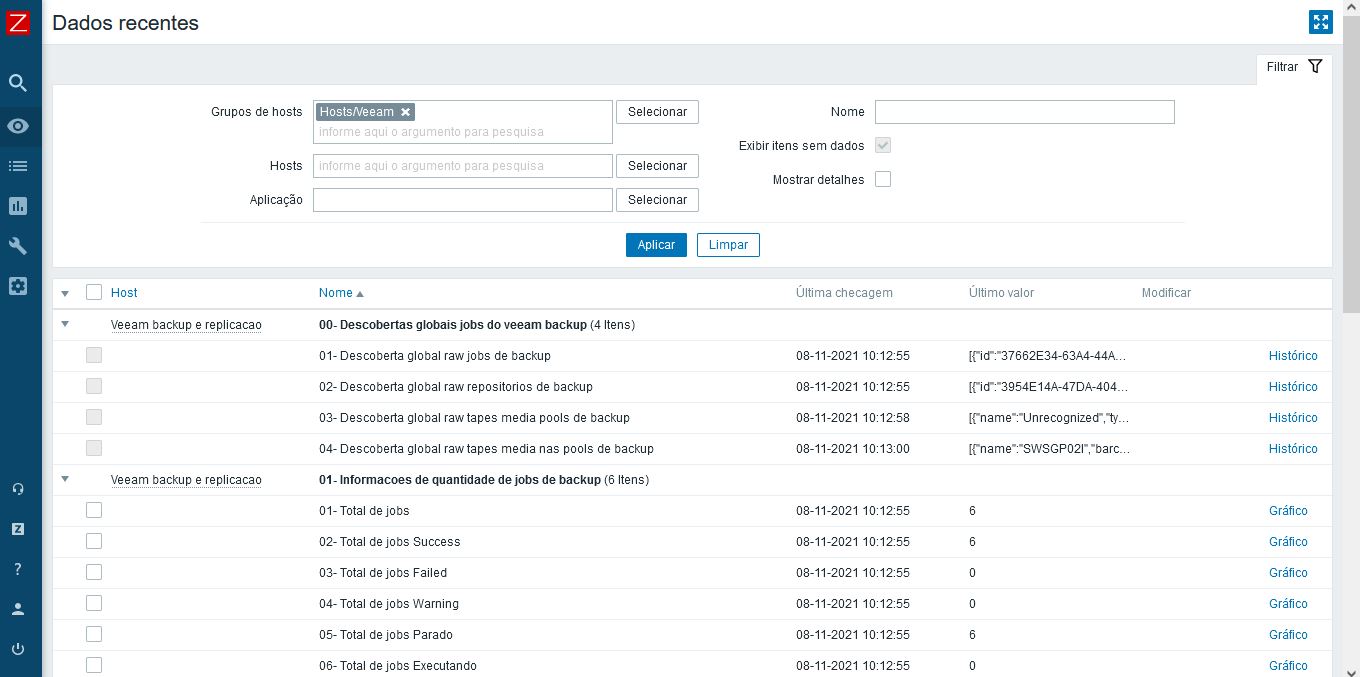
Task: Select text '01- Descoberta global raw jobs de backup'
Action: point(435,356)
